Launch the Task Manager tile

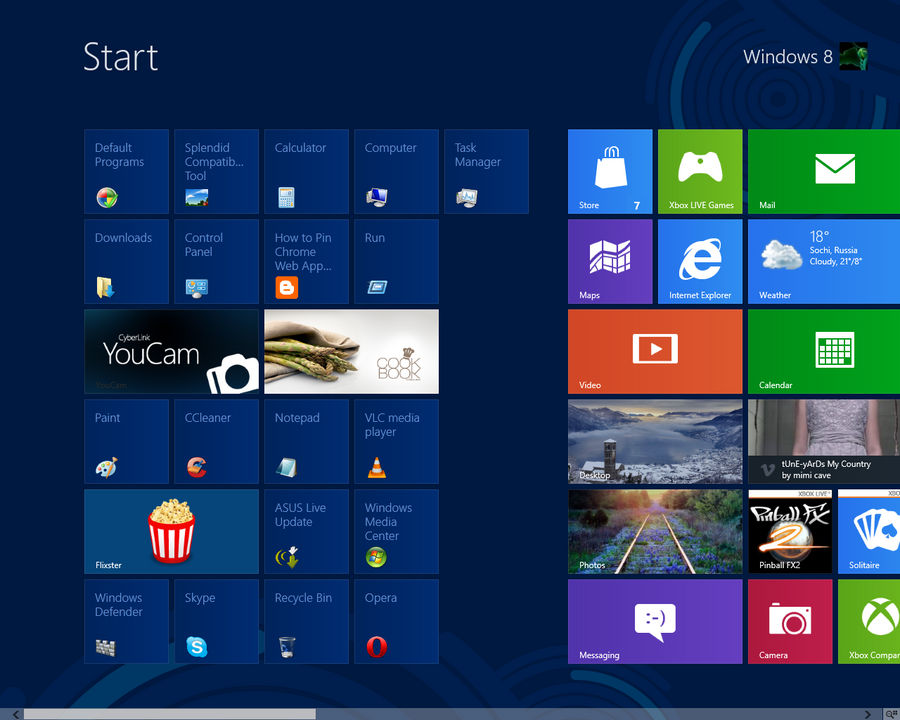click(x=487, y=172)
